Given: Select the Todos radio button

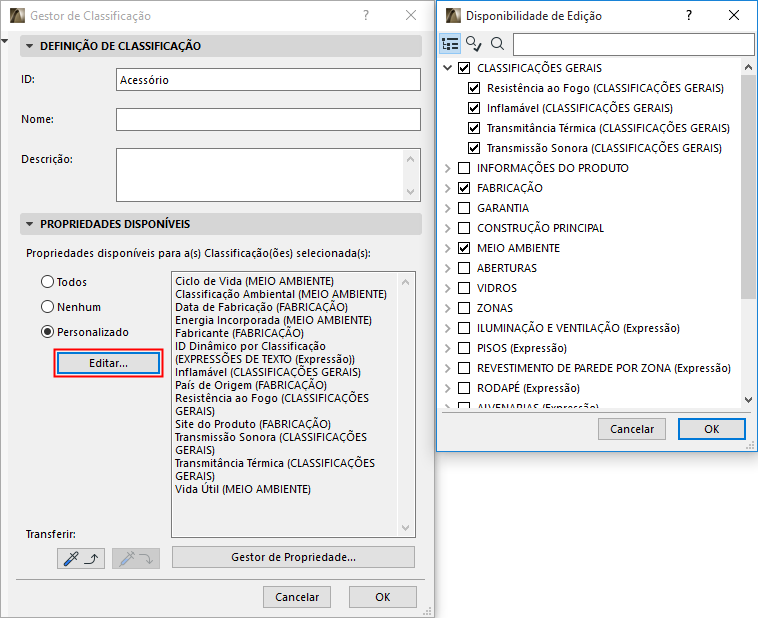Looking at the screenshot, I should click(x=47, y=281).
